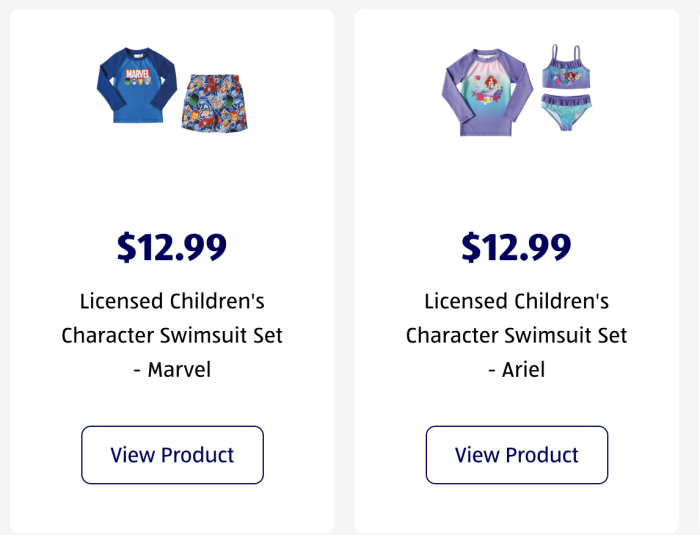700x535 pixels.
Task: Click the purple Ariel long-sleeve rash guard
Action: click(x=487, y=92)
